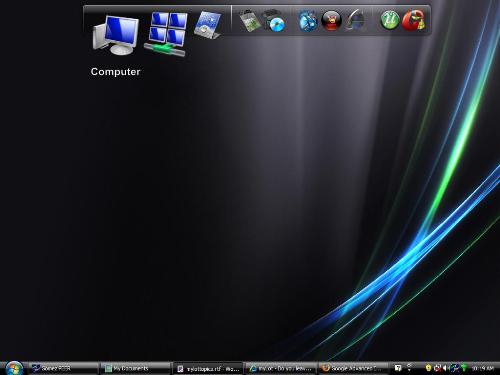Open the dark blue globe tray icon
Screen dimensions: 500x375
point(454,368)
